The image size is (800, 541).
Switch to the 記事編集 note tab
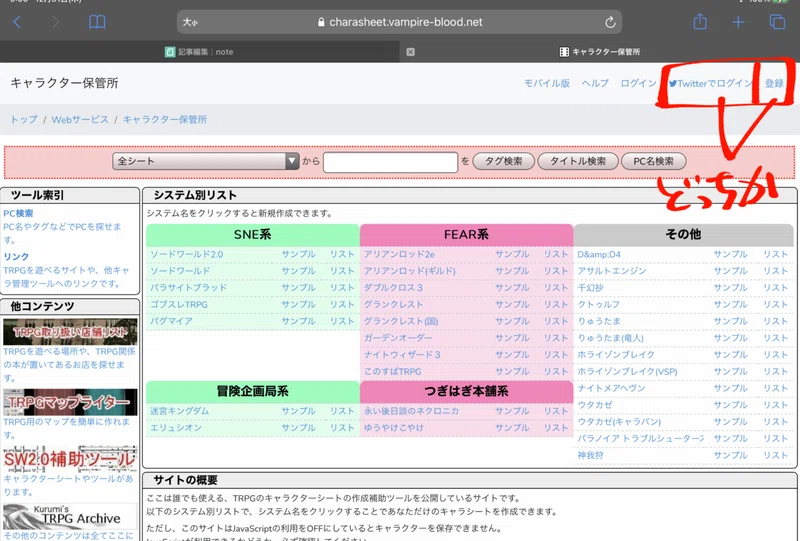click(x=199, y=52)
